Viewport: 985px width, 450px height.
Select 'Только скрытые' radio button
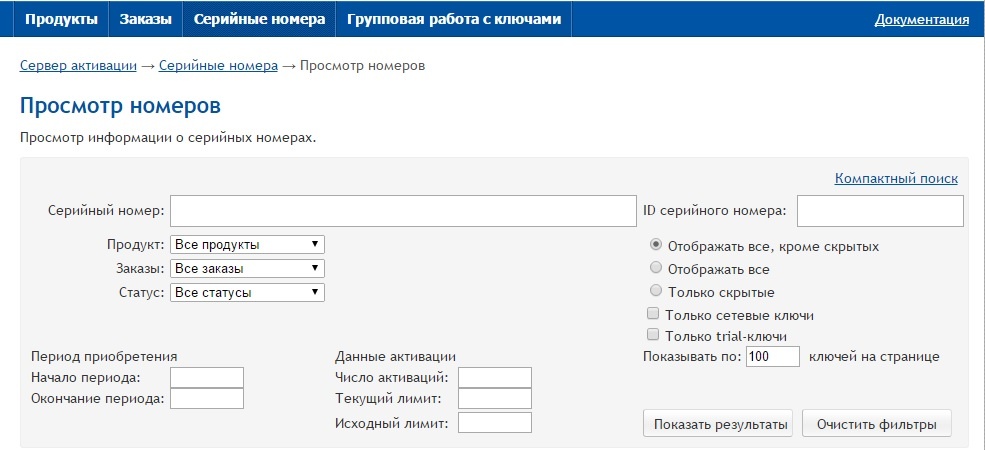(x=656, y=291)
